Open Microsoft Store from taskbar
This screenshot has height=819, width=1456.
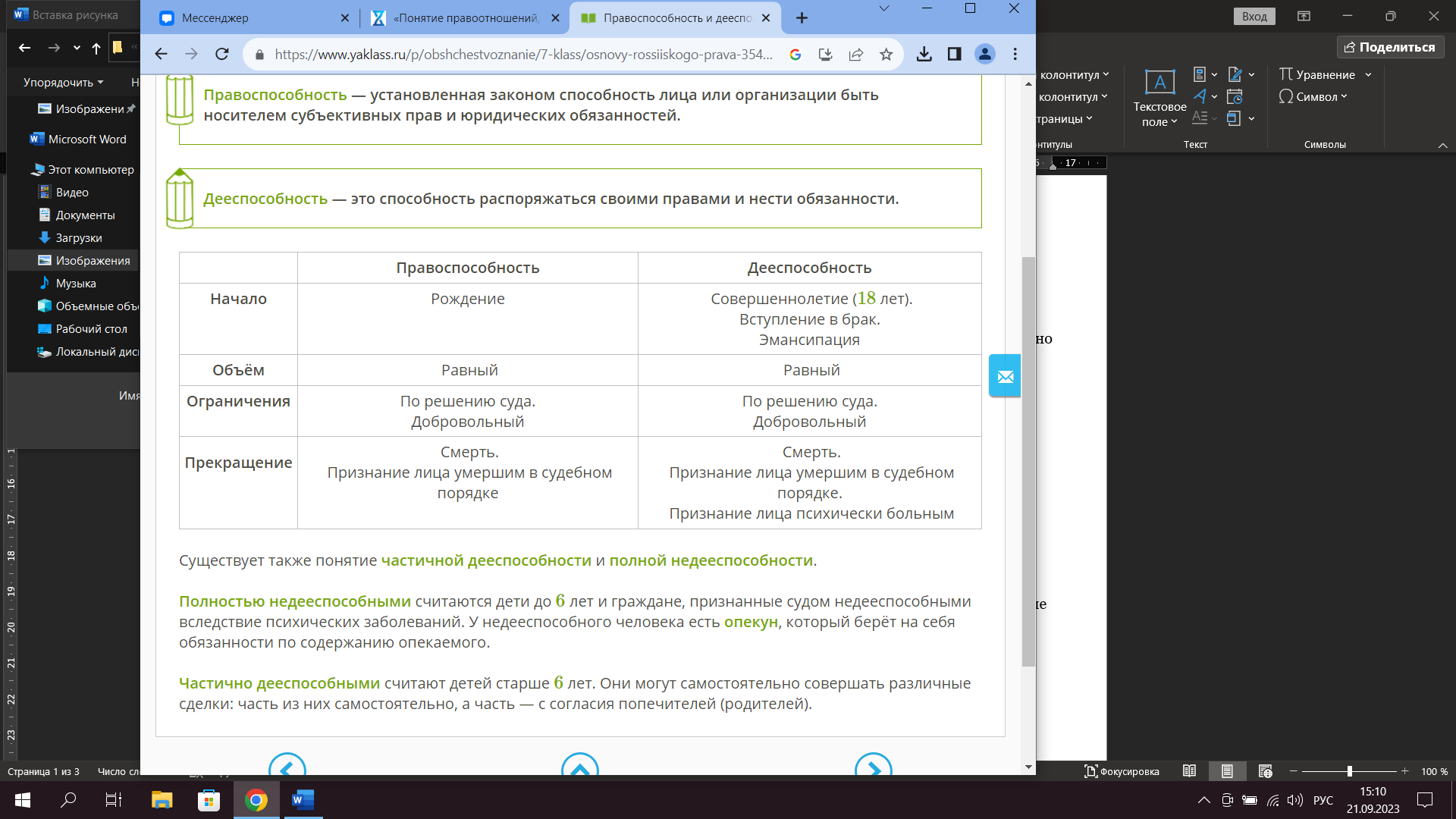tap(209, 800)
